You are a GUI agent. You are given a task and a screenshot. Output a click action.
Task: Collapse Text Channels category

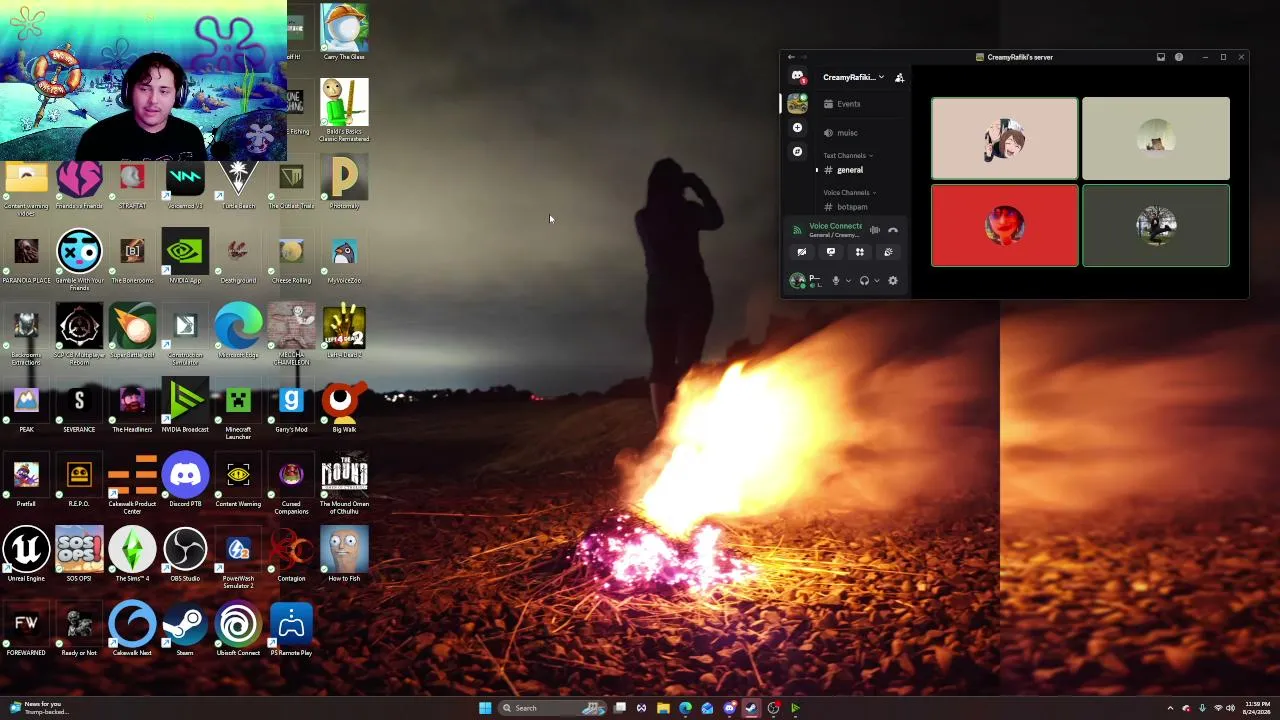[848, 155]
